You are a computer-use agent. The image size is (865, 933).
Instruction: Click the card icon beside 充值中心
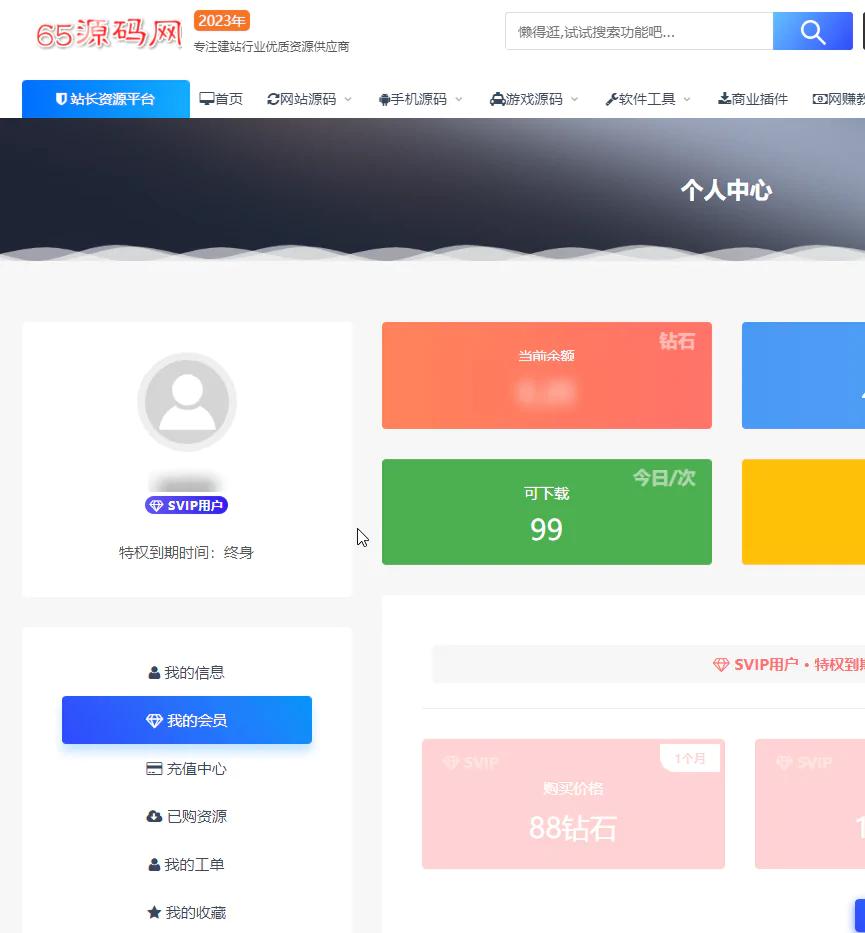154,769
